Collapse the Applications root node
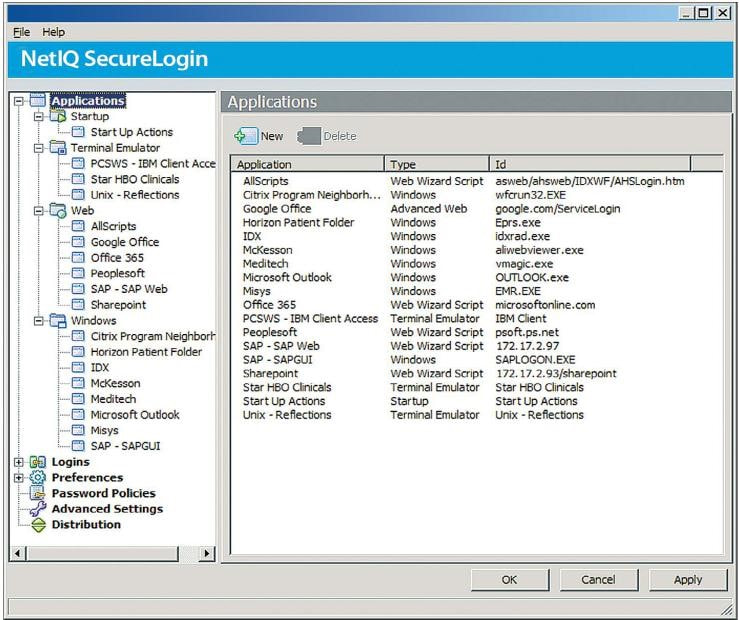Screen dimensions: 739x620 (19, 101)
